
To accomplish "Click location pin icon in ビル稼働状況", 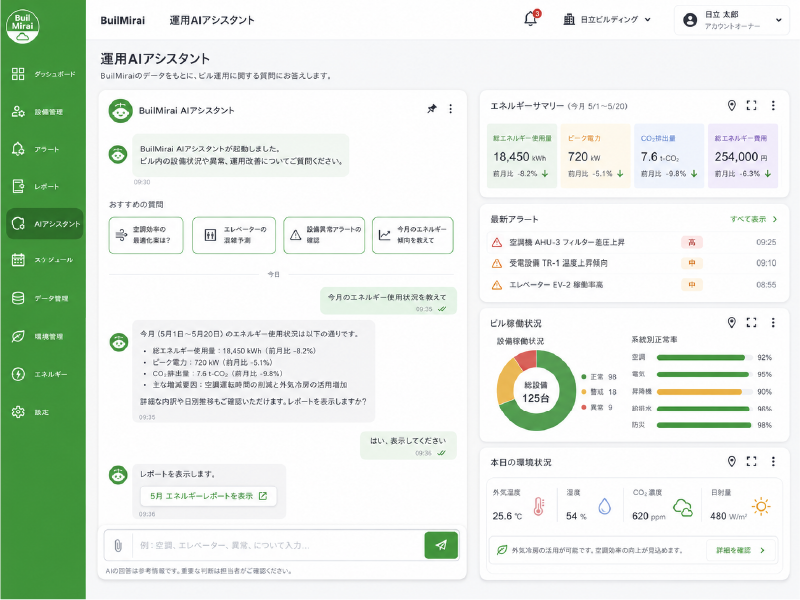I will pos(731,322).
